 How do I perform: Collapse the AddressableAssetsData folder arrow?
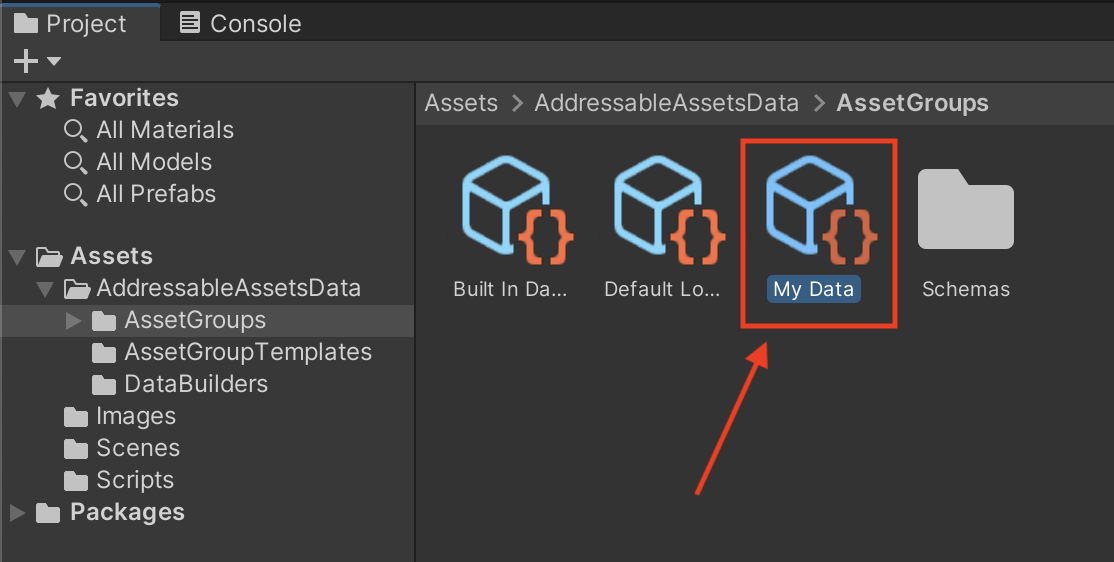tap(45, 288)
